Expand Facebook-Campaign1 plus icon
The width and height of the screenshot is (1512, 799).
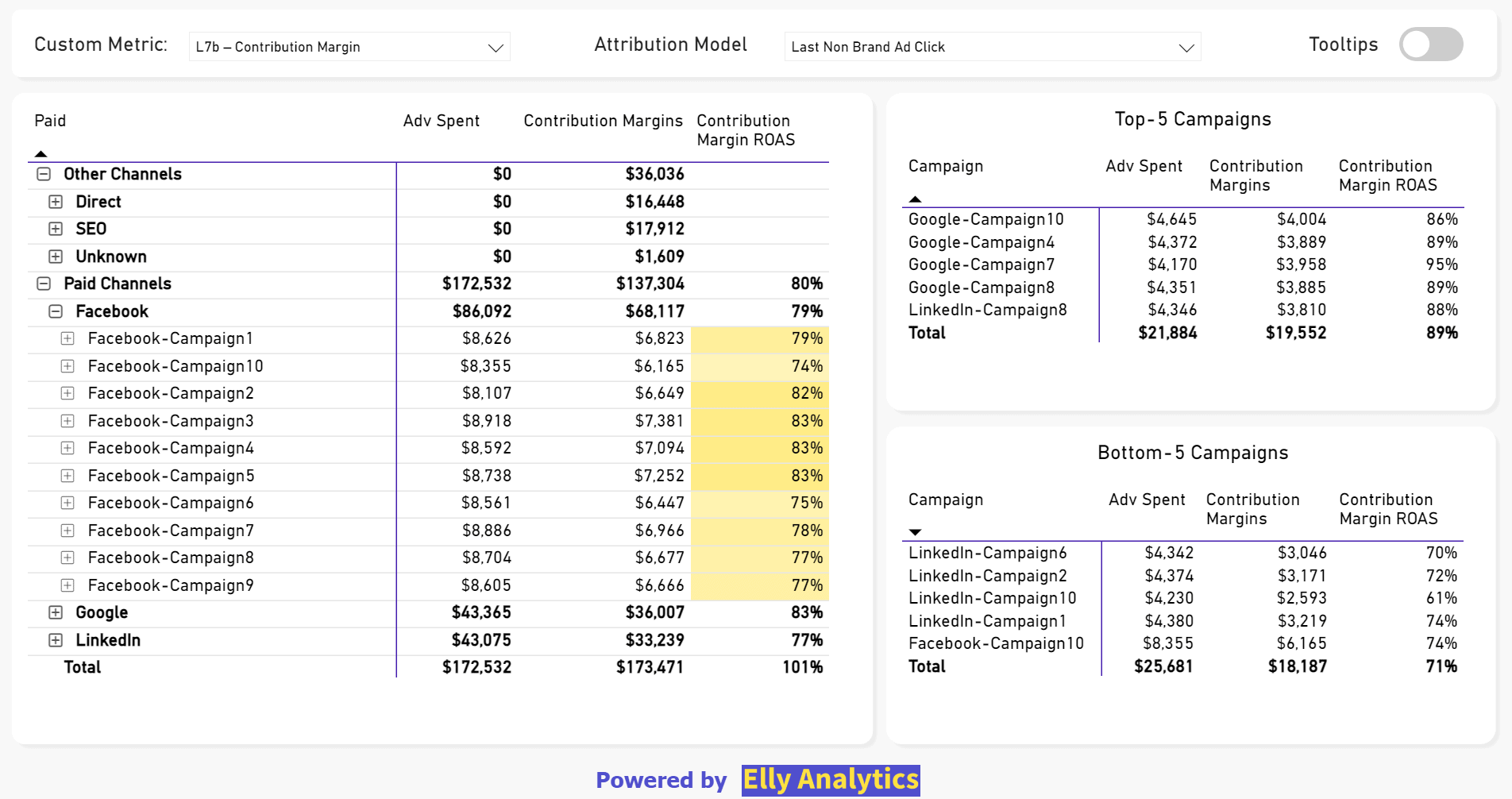click(x=67, y=338)
